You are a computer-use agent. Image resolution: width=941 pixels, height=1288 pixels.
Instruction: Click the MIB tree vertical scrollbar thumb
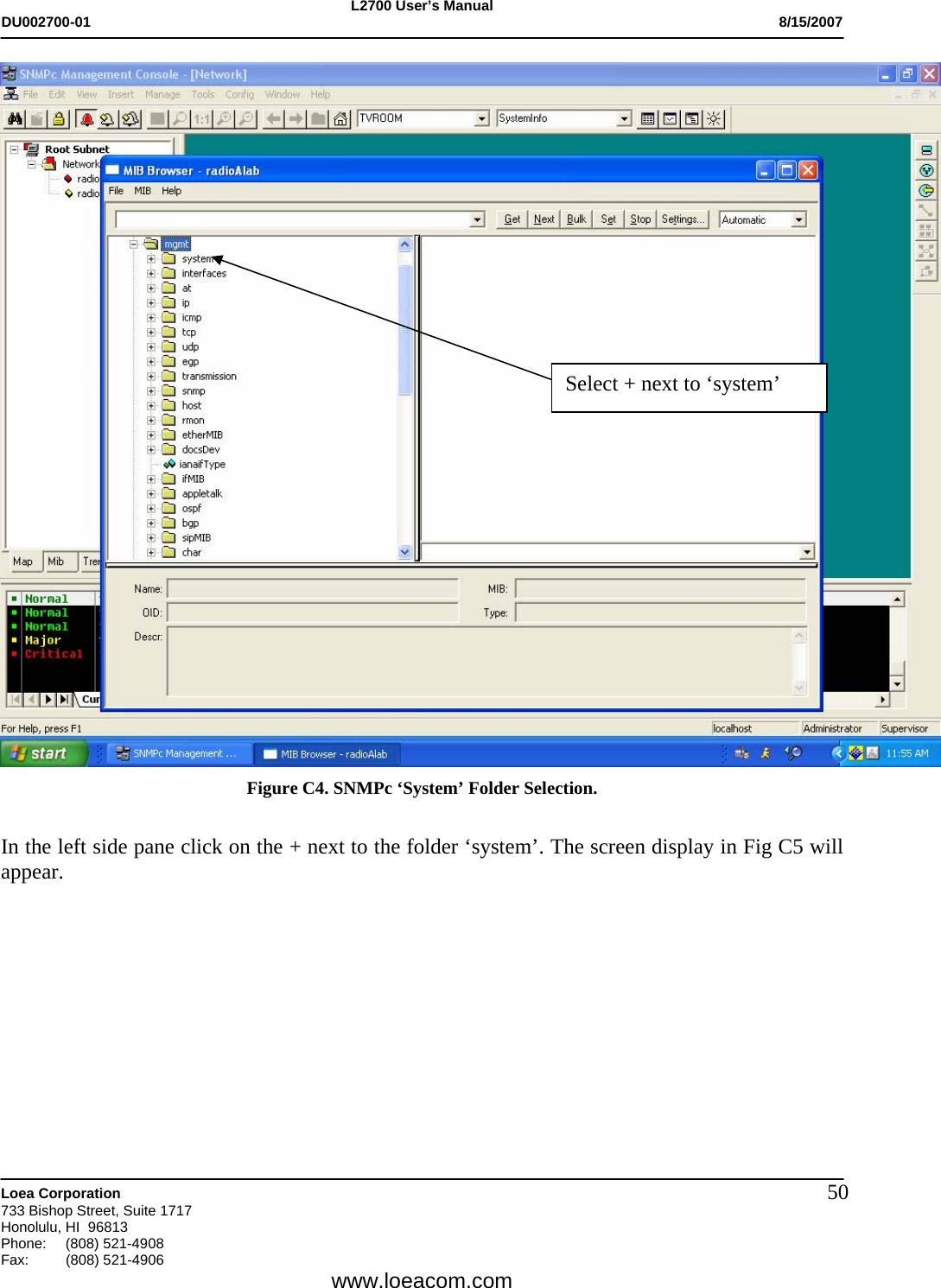click(x=404, y=330)
